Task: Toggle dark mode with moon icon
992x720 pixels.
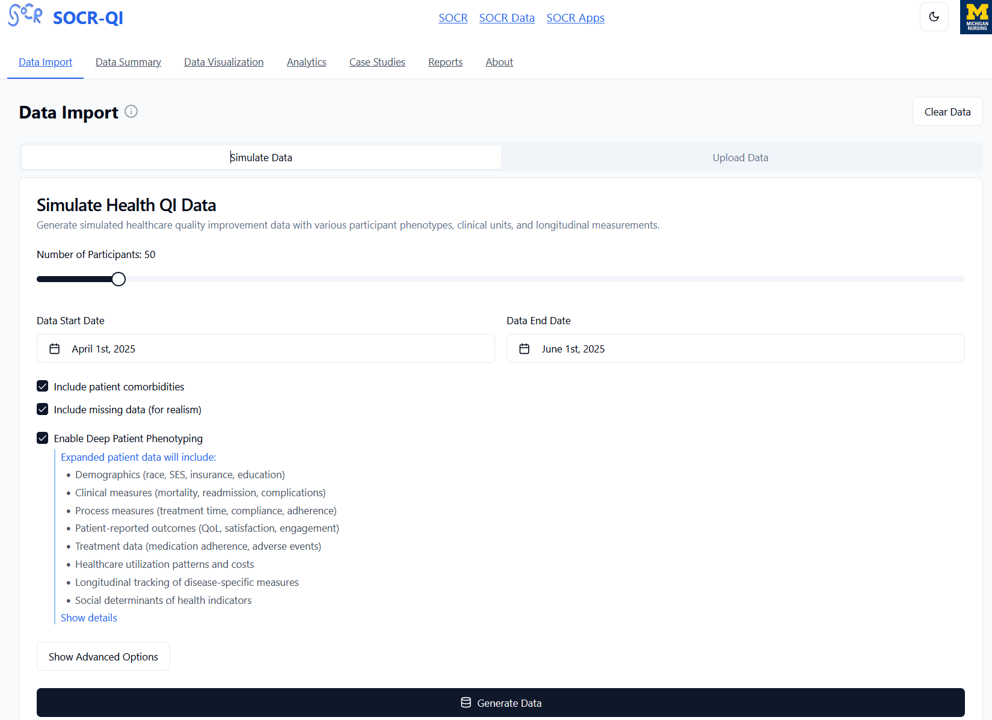Action: (934, 17)
